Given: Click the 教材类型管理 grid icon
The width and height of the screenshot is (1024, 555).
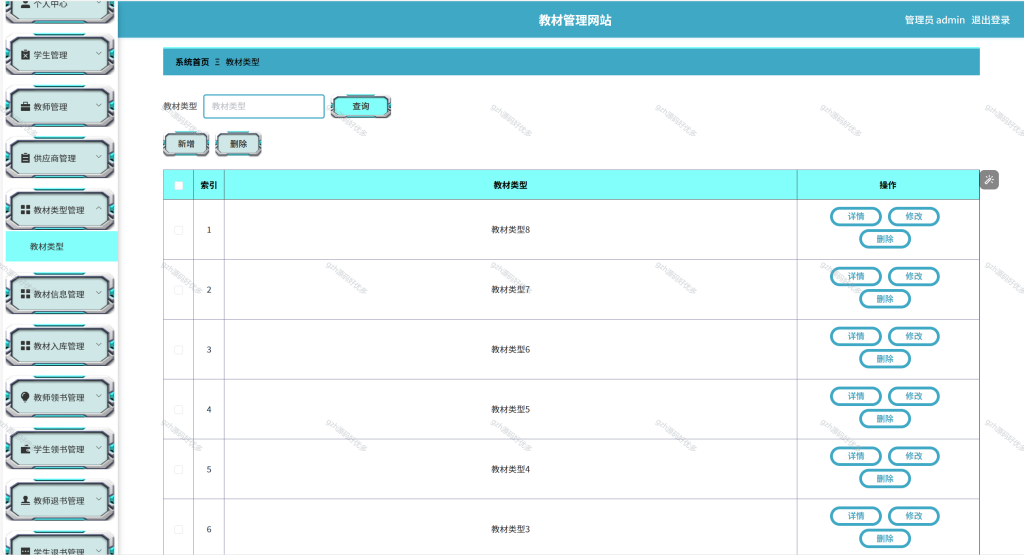Looking at the screenshot, I should [25, 210].
